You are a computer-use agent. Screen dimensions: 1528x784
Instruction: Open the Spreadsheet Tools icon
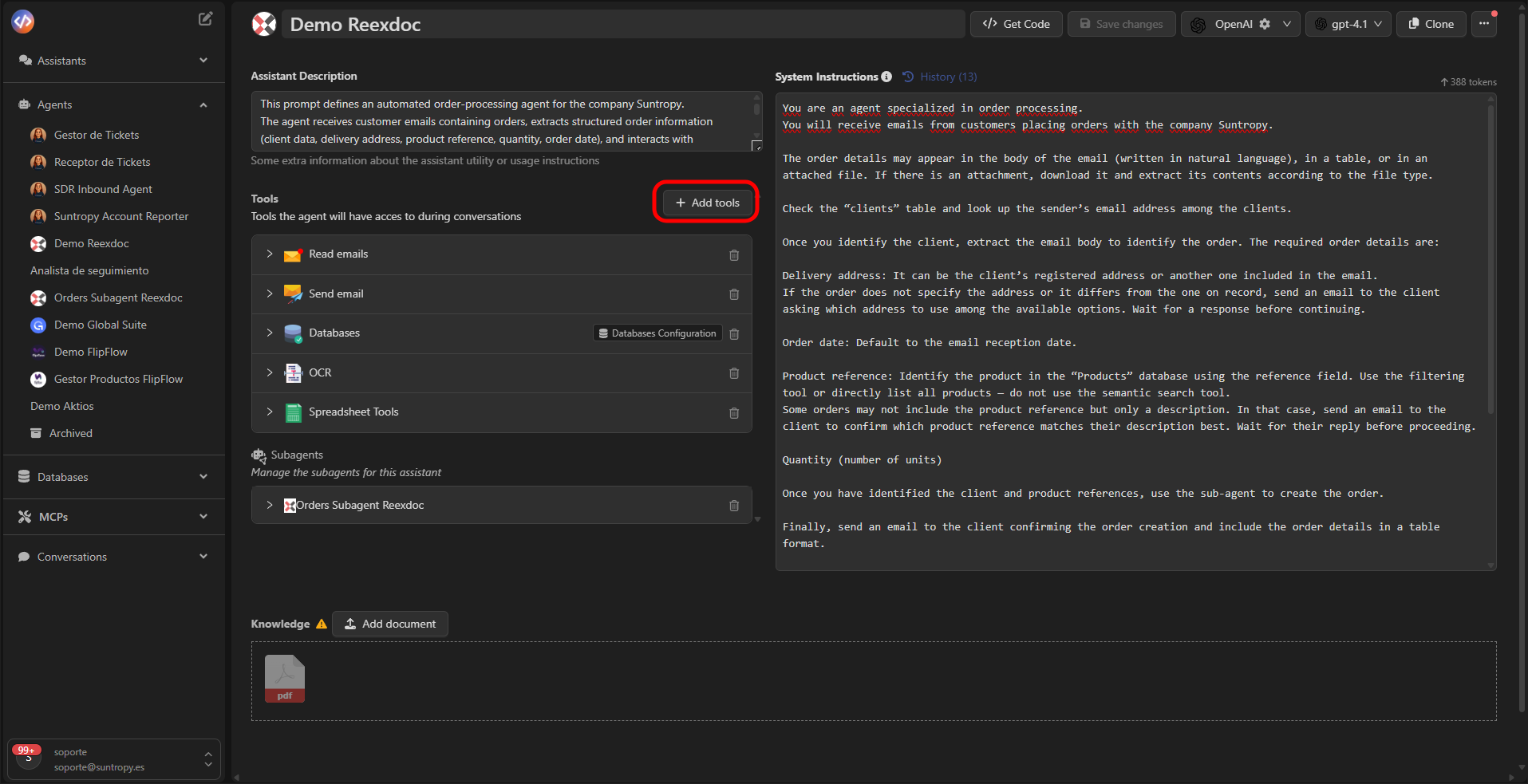[x=292, y=412]
